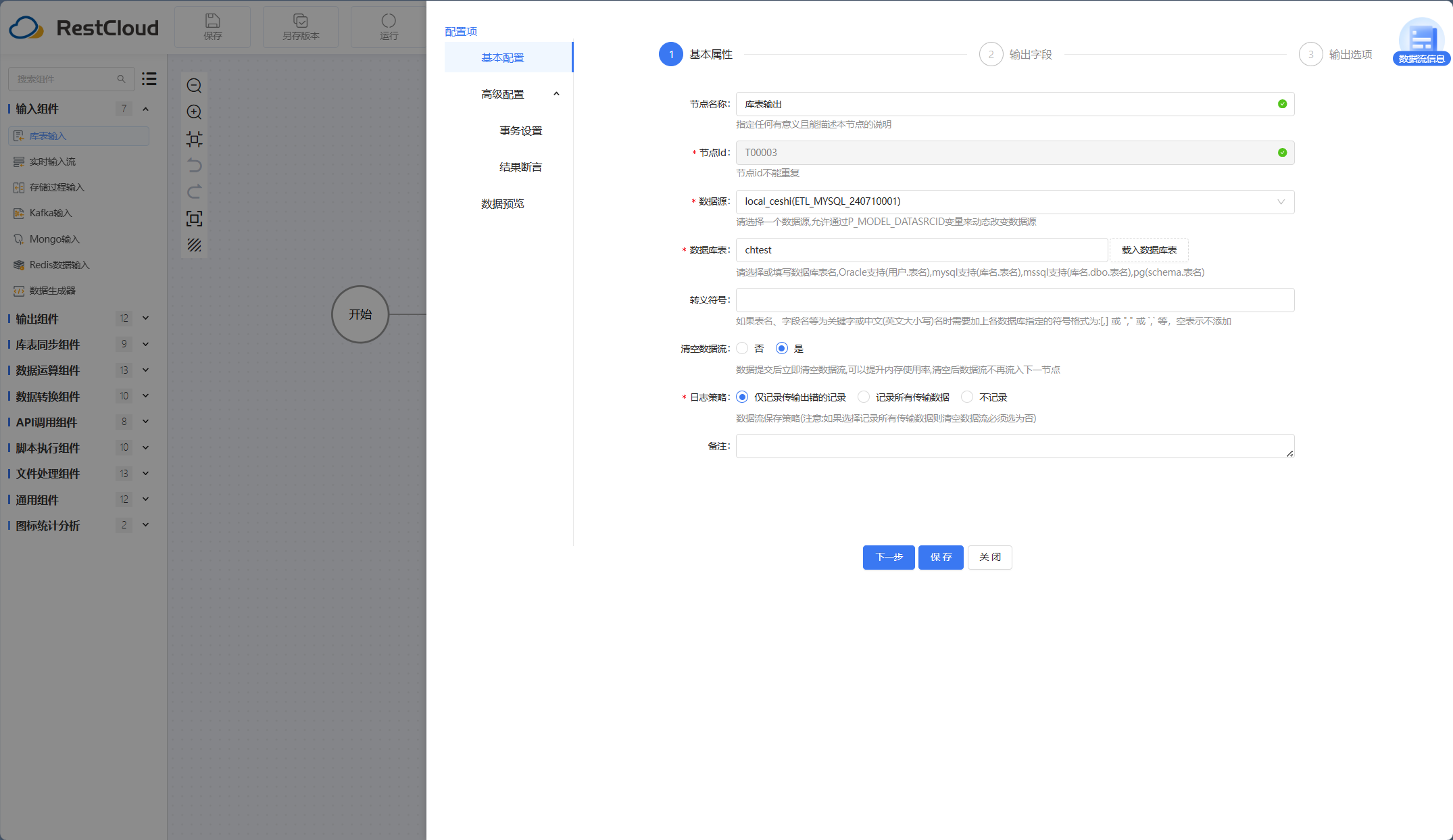This screenshot has height=840, width=1453.
Task: Select 不记录 log strategy
Action: point(967,397)
